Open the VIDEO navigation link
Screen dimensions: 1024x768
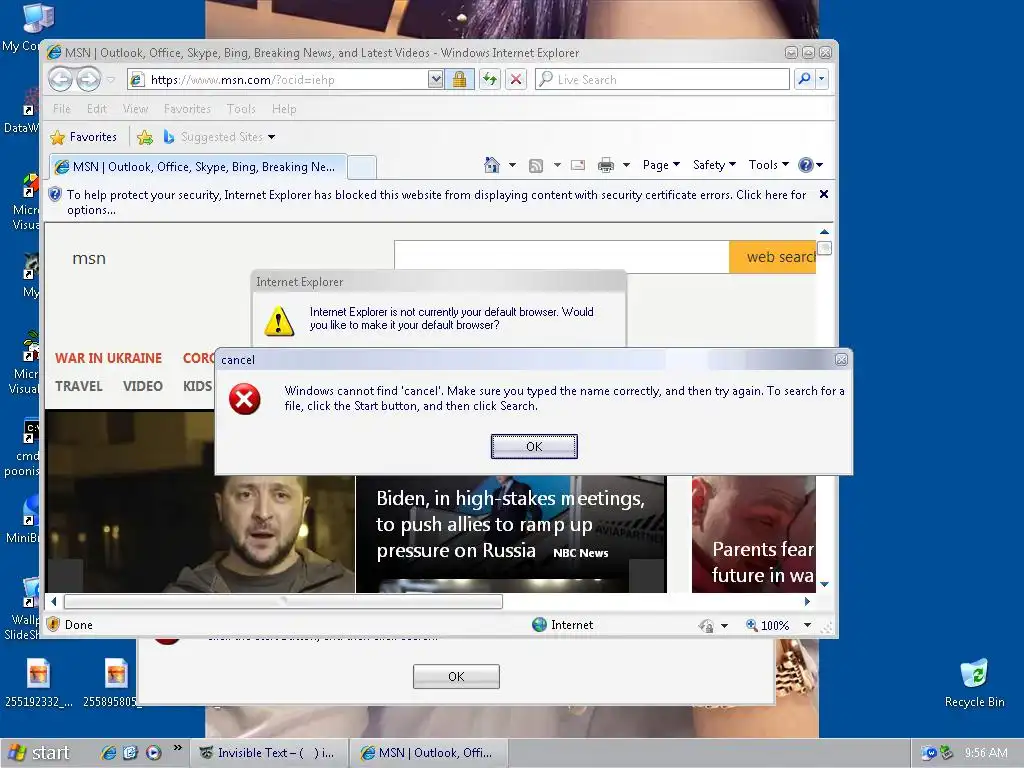(x=142, y=386)
